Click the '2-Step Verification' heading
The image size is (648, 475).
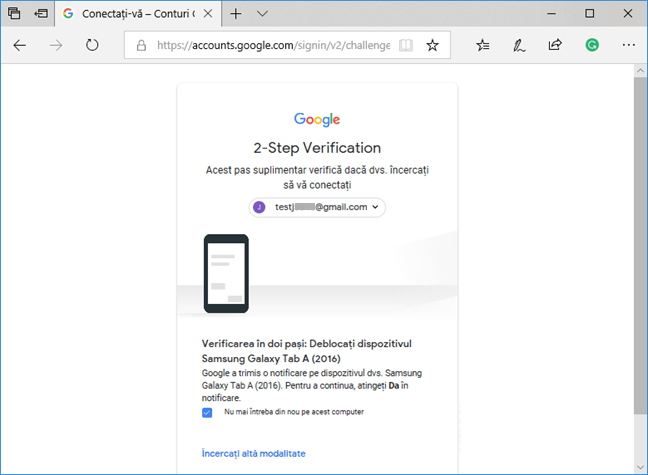click(x=317, y=148)
